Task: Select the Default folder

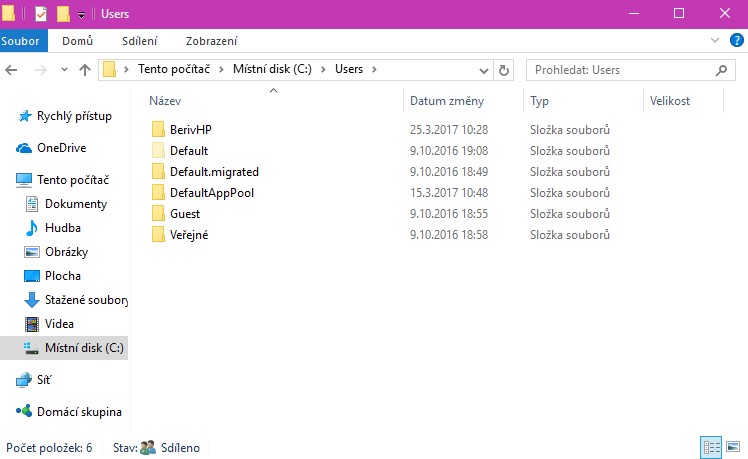Action: click(189, 151)
